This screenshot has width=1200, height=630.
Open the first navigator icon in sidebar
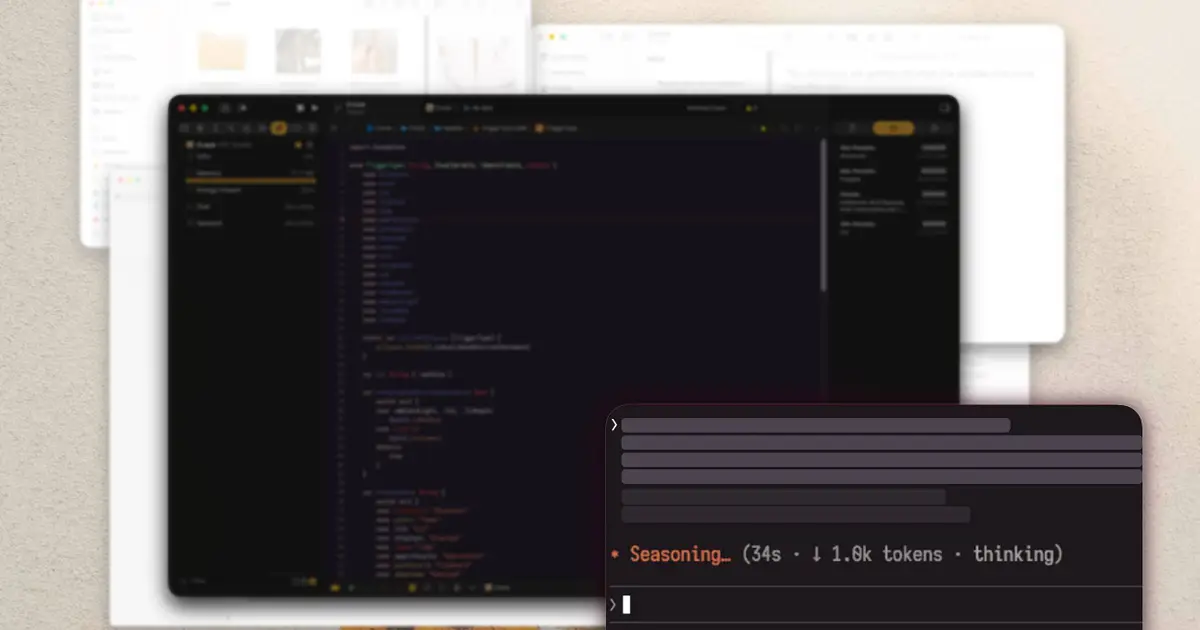point(185,128)
